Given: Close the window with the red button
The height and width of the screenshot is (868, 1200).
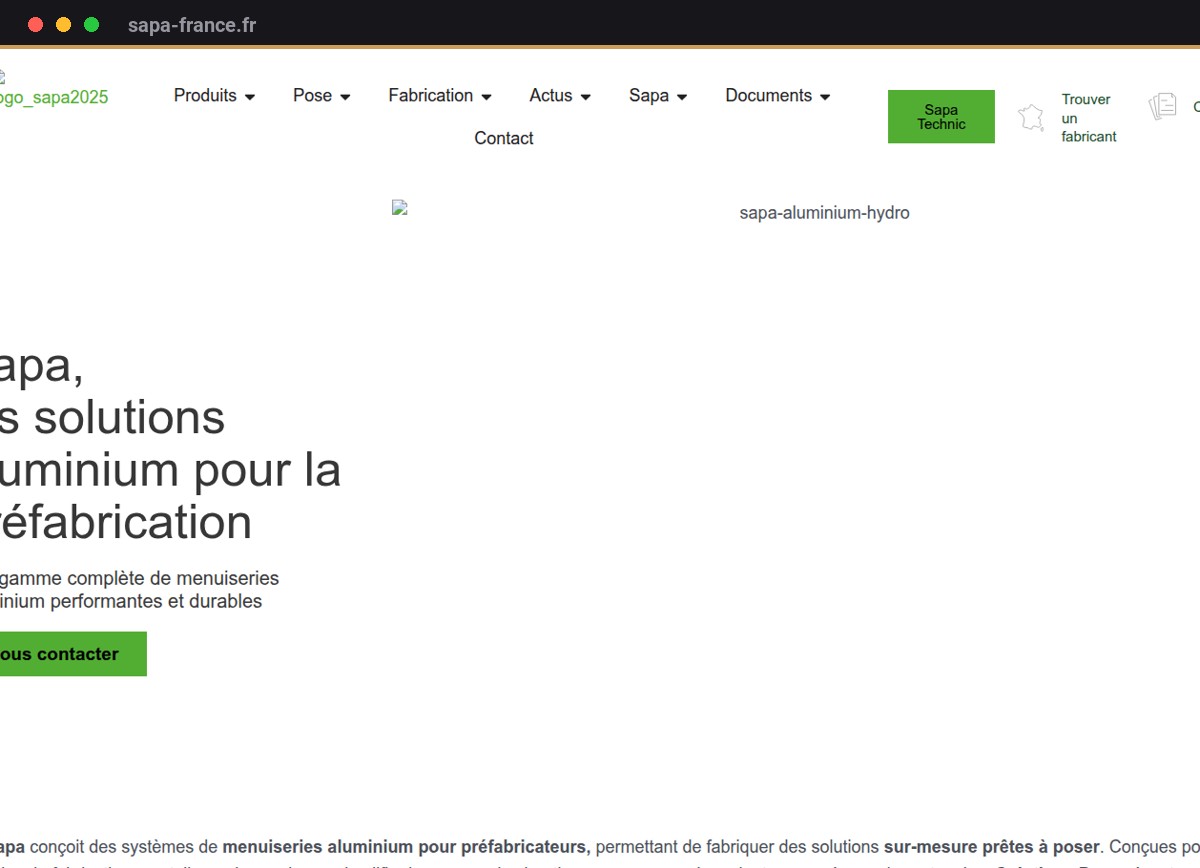Looking at the screenshot, I should tap(36, 25).
